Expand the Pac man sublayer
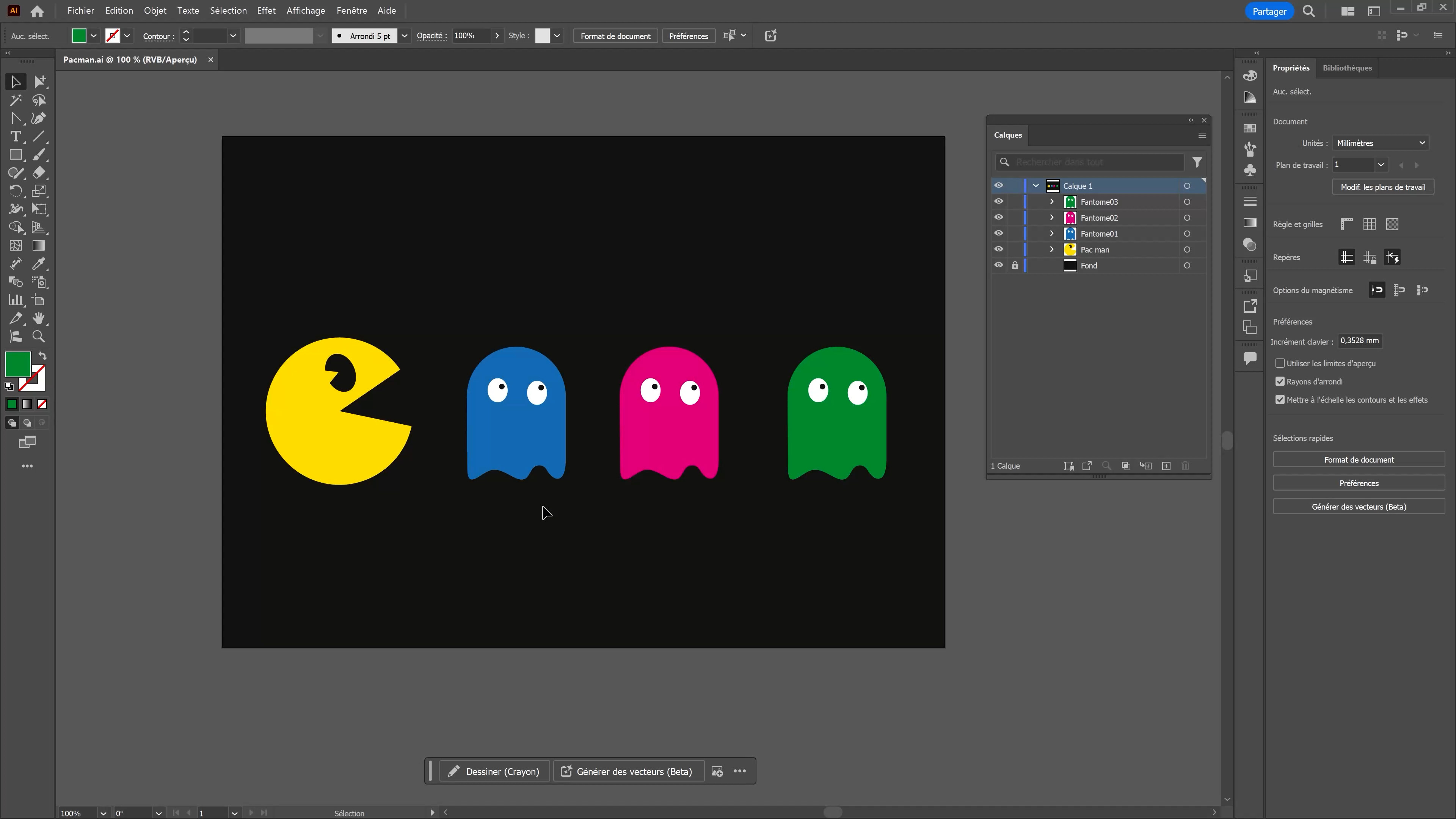1456x819 pixels. click(x=1051, y=249)
